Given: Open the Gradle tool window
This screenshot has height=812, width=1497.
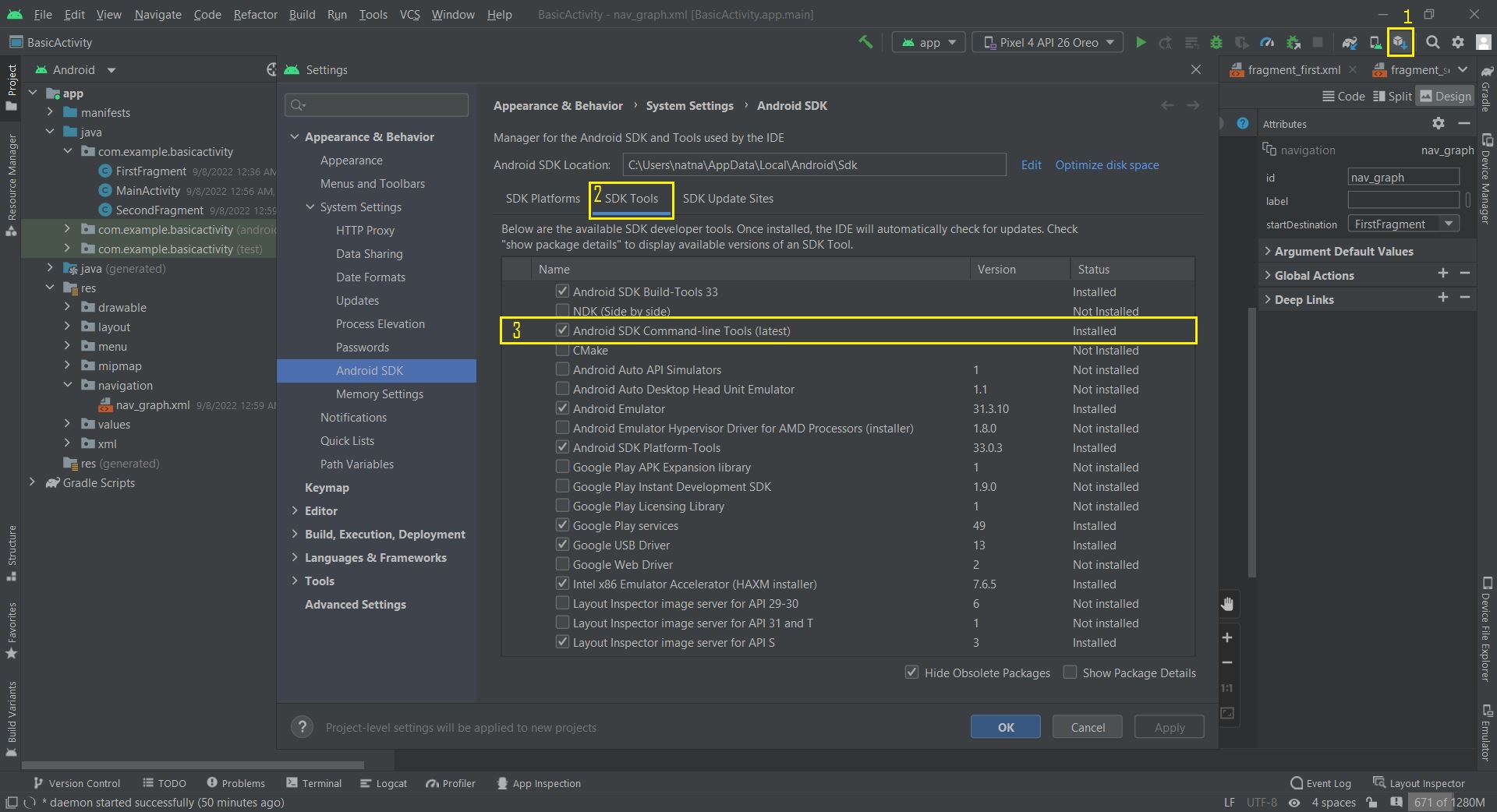Looking at the screenshot, I should pyautogui.click(x=1486, y=89).
